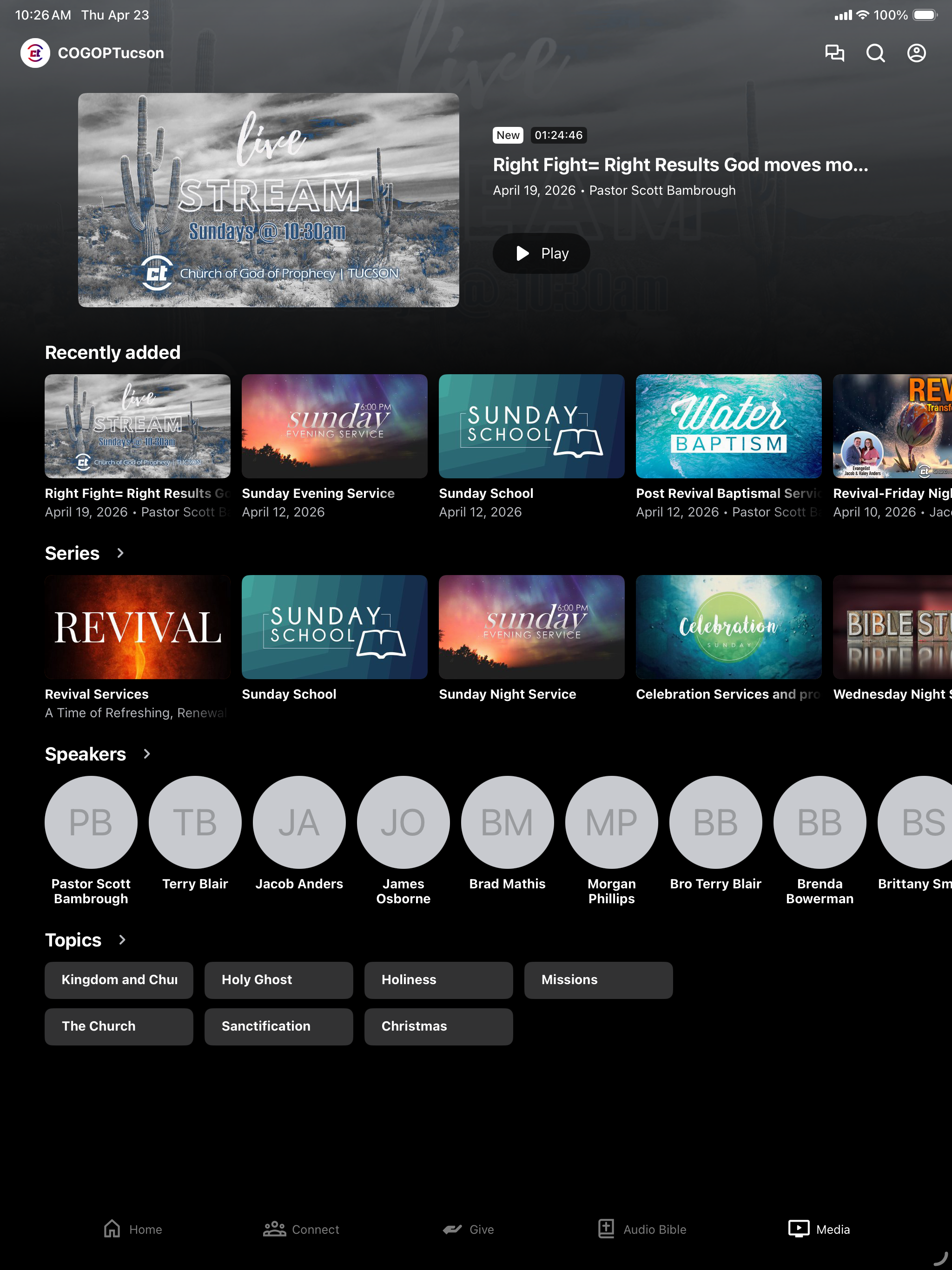This screenshot has width=952, height=1270.
Task: Select speaker avatar JO James Osborne
Action: click(403, 822)
